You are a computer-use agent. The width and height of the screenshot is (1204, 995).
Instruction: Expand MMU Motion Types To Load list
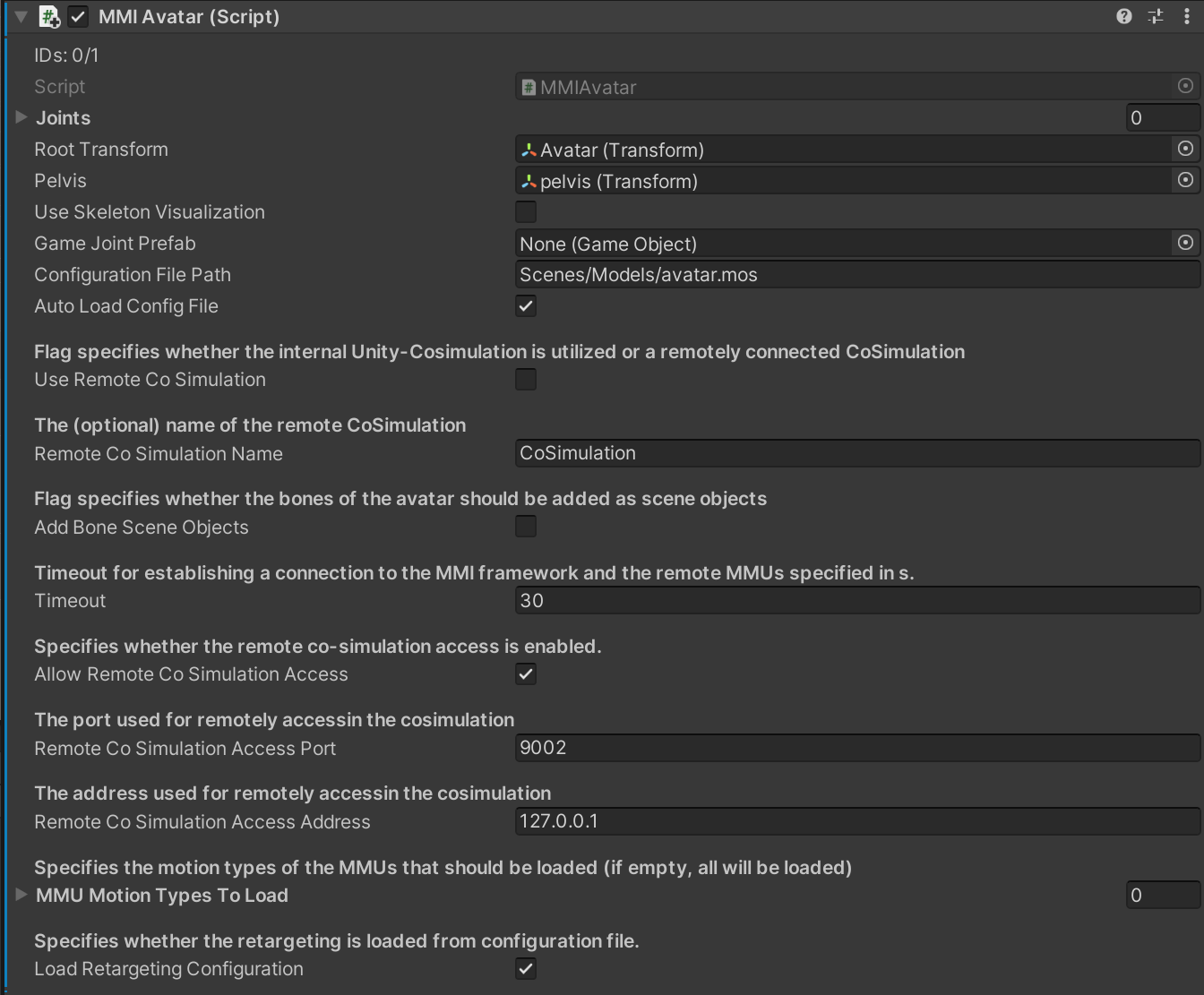tap(21, 895)
